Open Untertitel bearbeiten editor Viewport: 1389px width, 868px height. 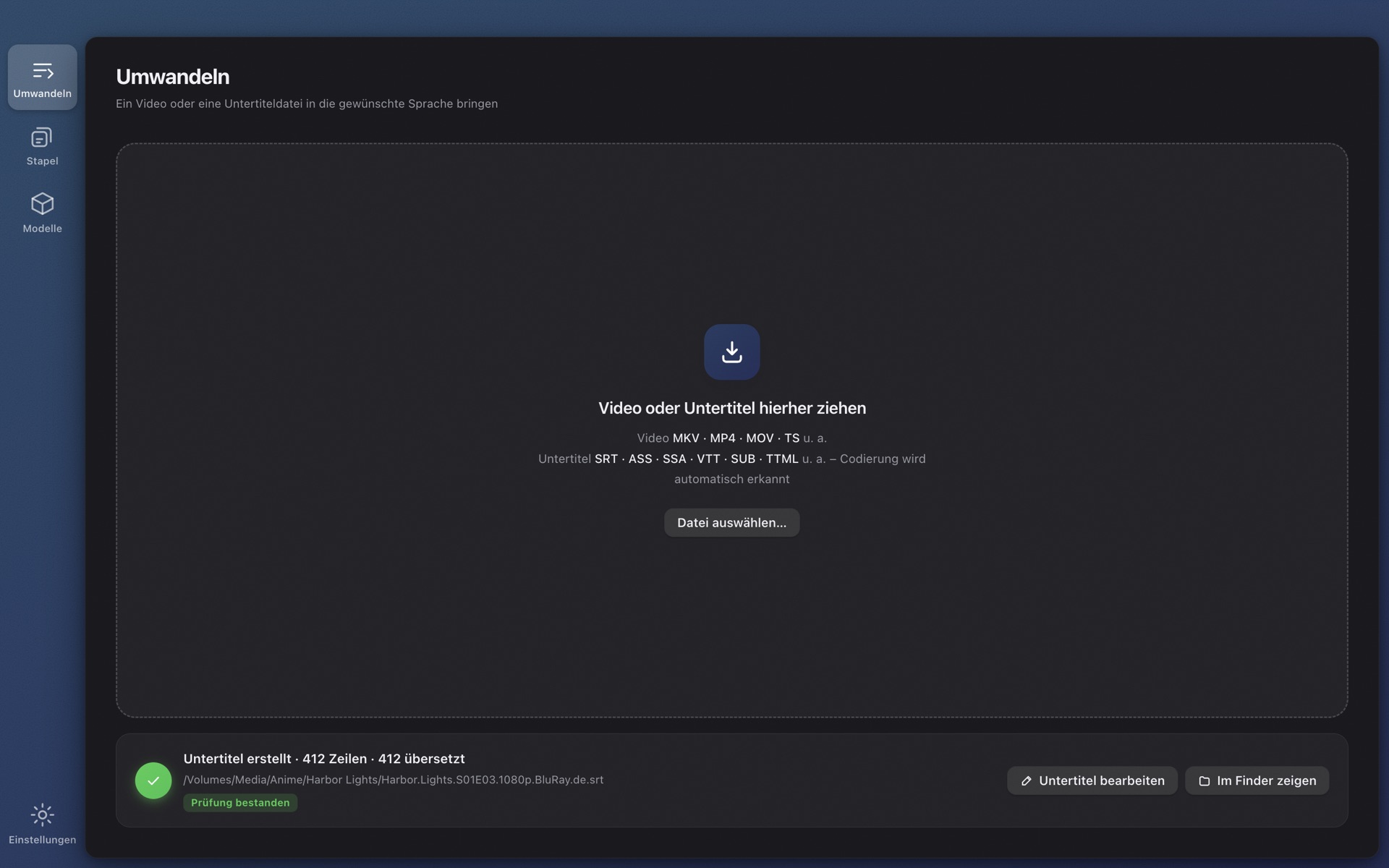pos(1092,780)
